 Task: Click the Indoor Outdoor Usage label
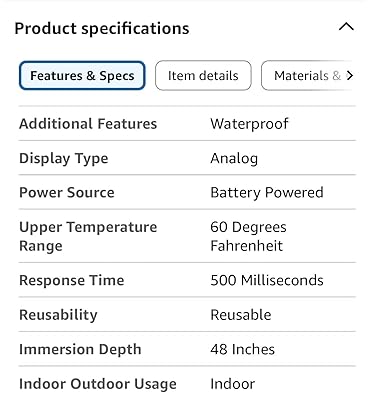98,384
